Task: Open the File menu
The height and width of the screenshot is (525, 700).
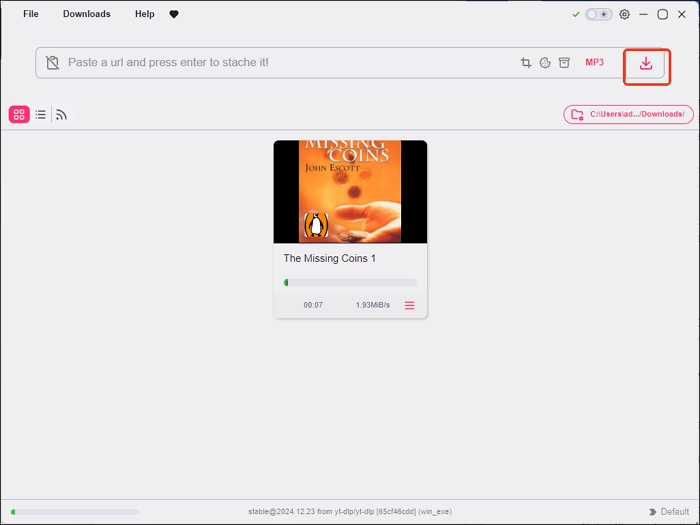Action: [31, 15]
